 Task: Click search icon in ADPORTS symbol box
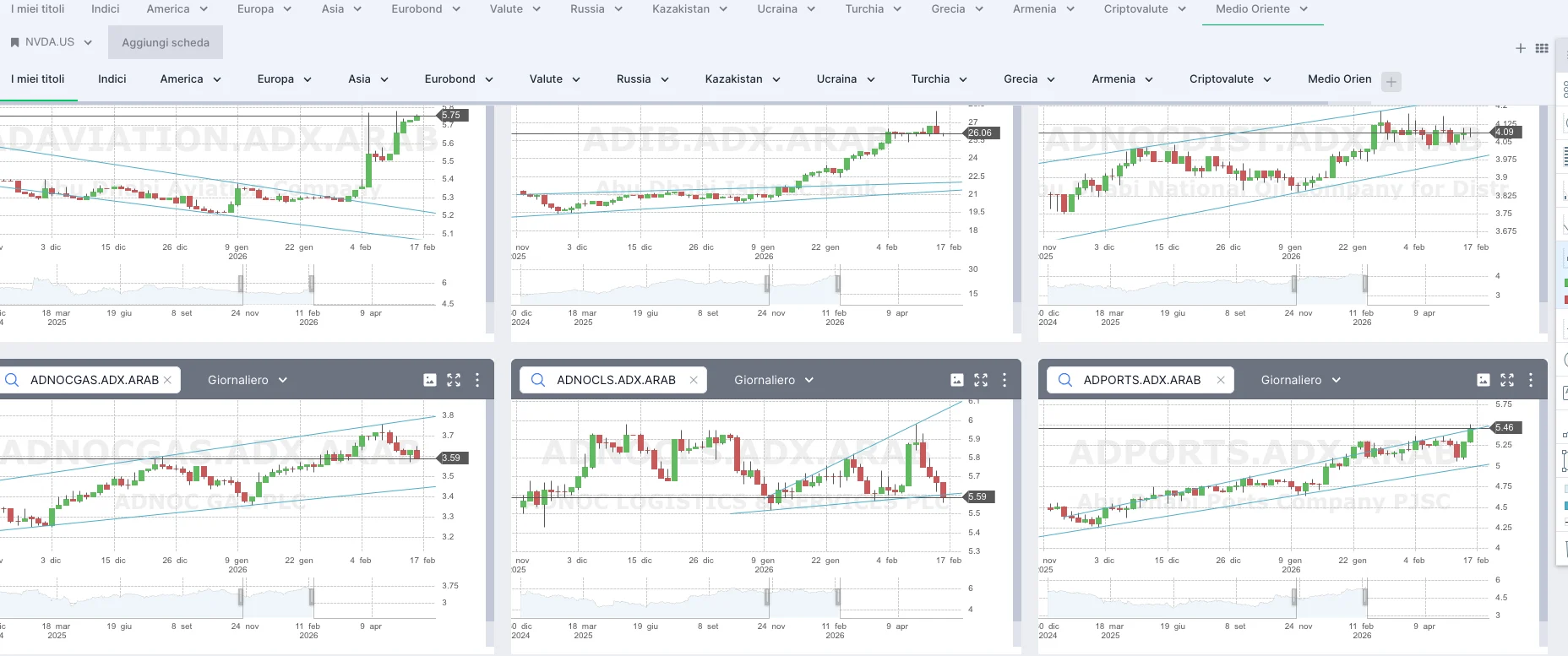tap(1064, 380)
